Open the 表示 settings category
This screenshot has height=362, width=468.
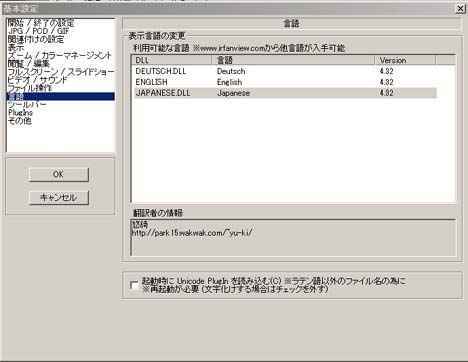16,47
